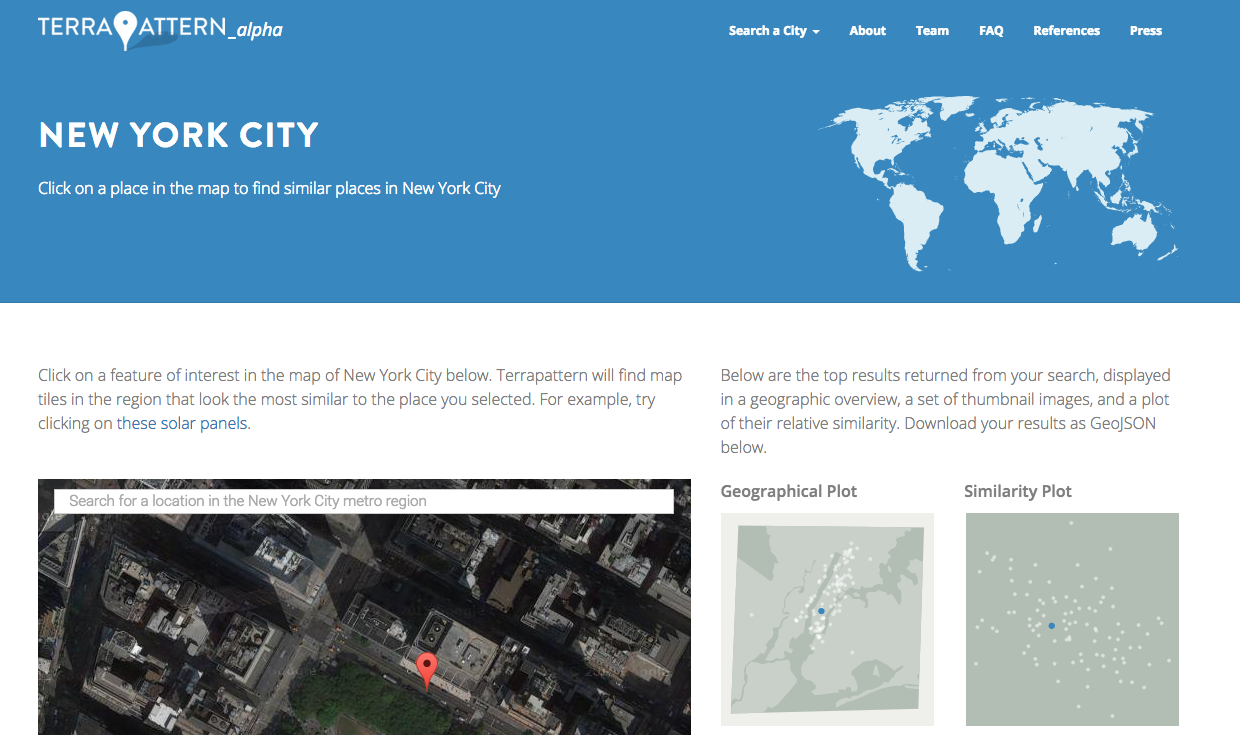This screenshot has width=1240, height=735.
Task: Click the 'Similarity Plot' heading text
Action: point(1018,491)
